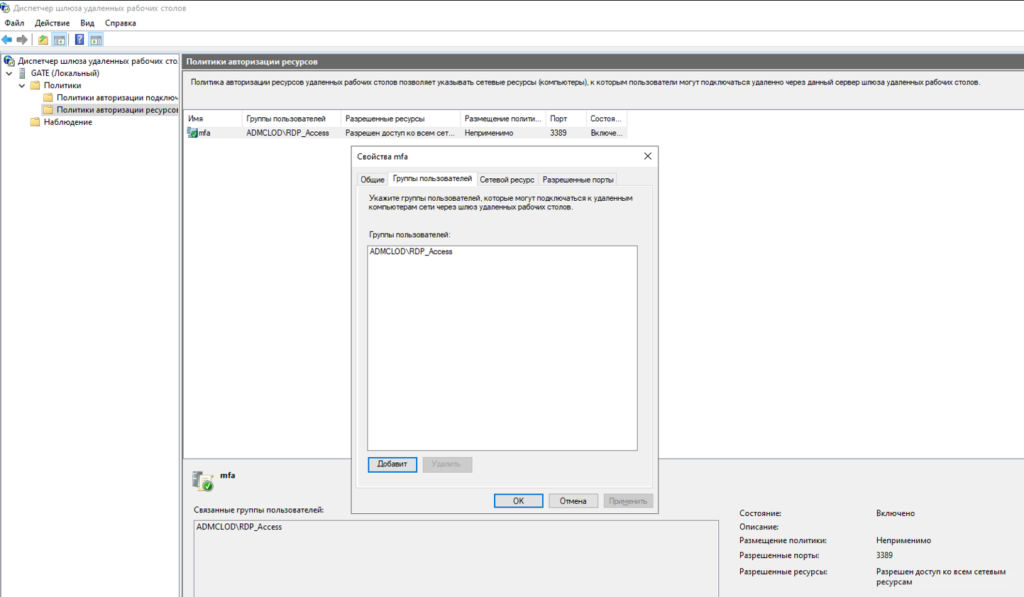Open Help via the question mark icon
1024x597 pixels.
click(79, 40)
